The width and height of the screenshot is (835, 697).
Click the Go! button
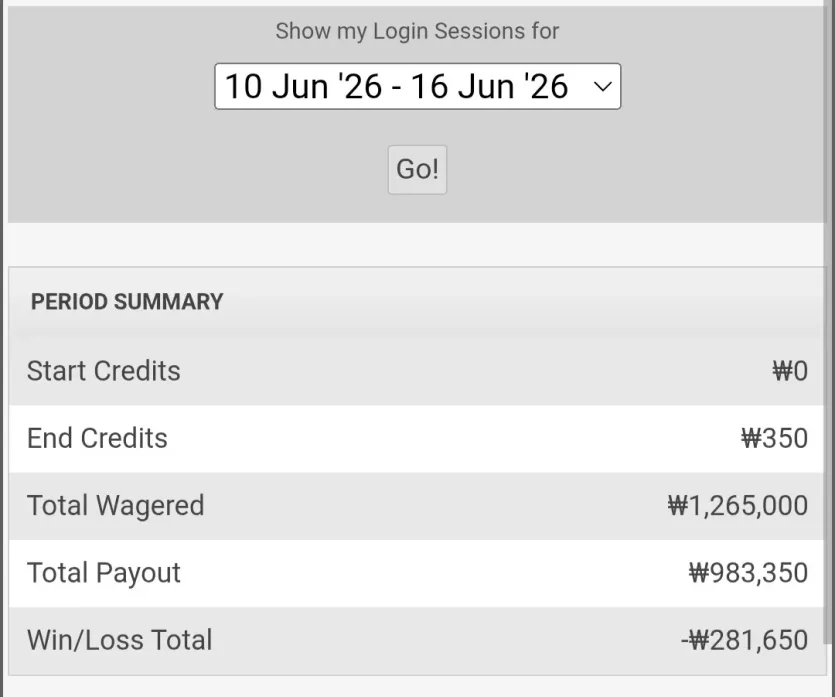[418, 169]
